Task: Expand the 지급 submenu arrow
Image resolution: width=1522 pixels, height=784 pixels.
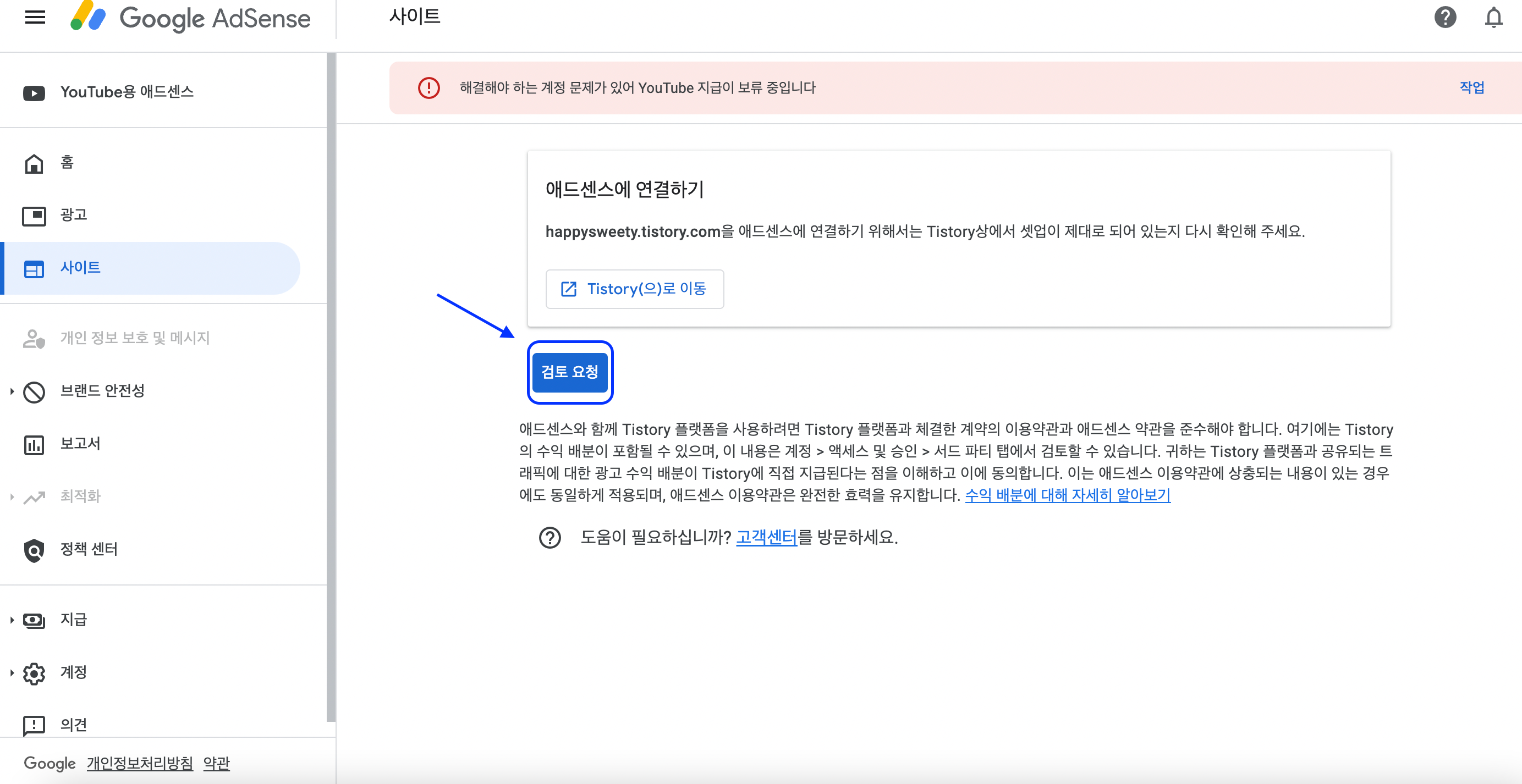Action: point(12,620)
